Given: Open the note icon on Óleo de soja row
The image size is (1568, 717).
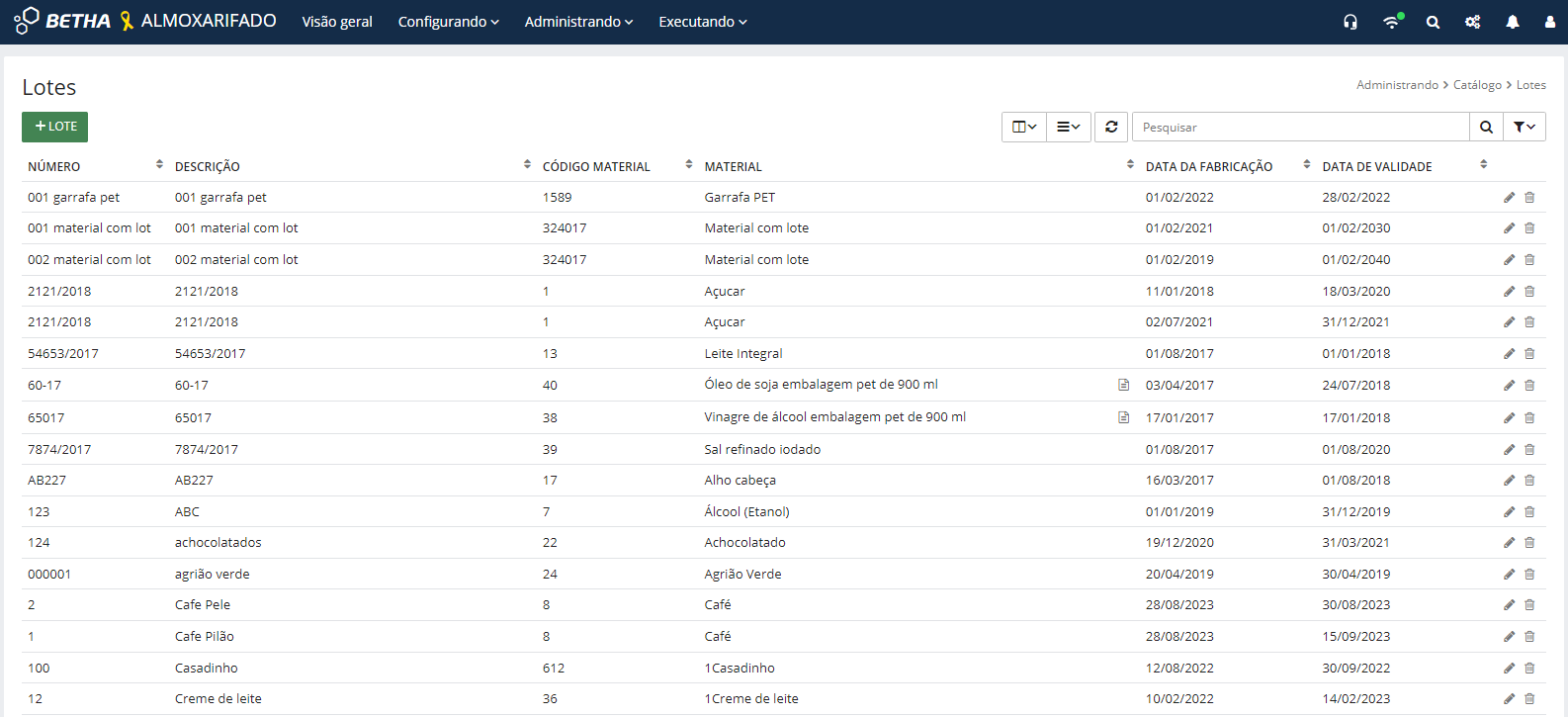Looking at the screenshot, I should (x=1124, y=385).
